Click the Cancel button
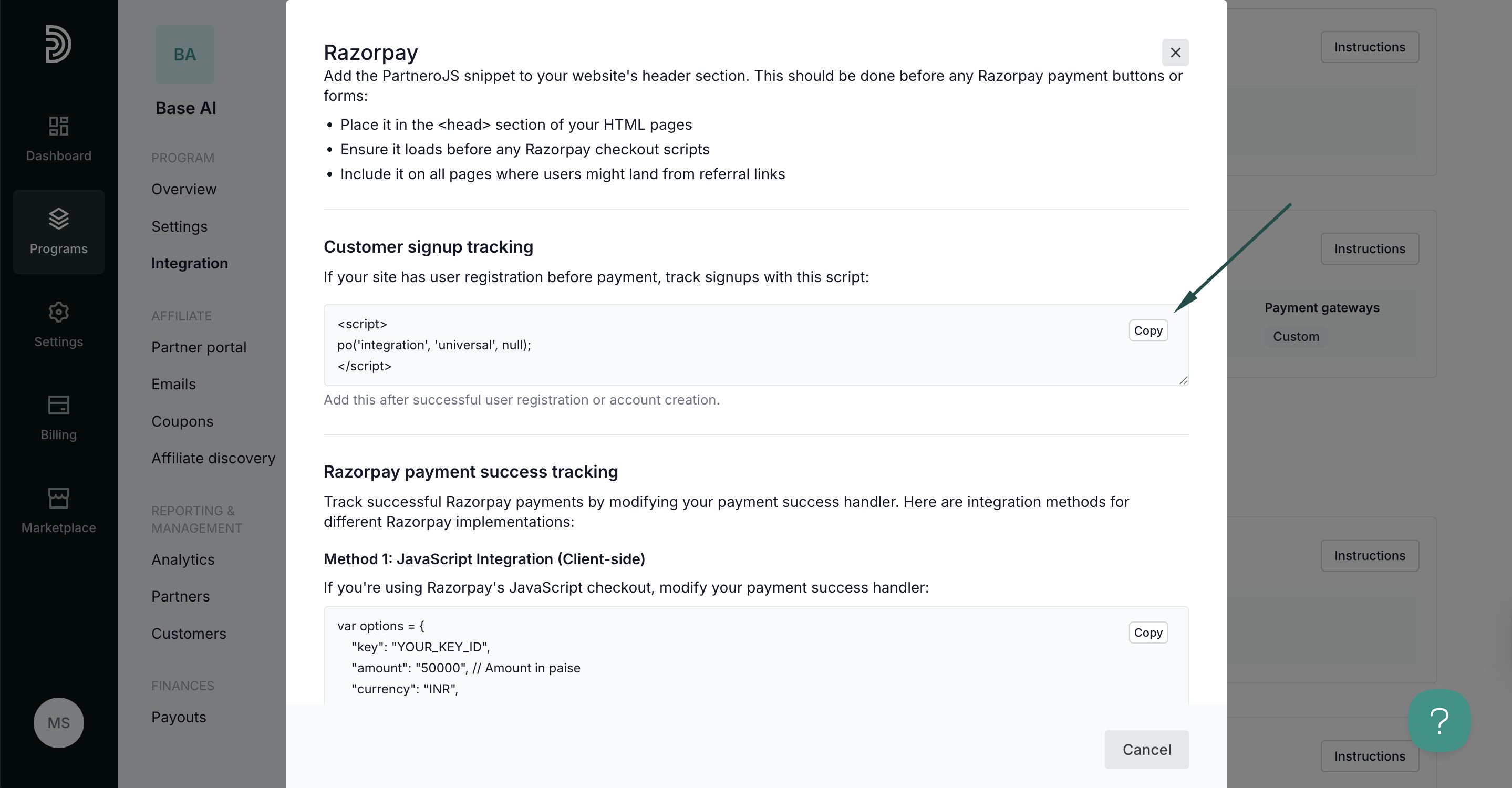Viewport: 1512px width, 788px height. pyautogui.click(x=1146, y=749)
